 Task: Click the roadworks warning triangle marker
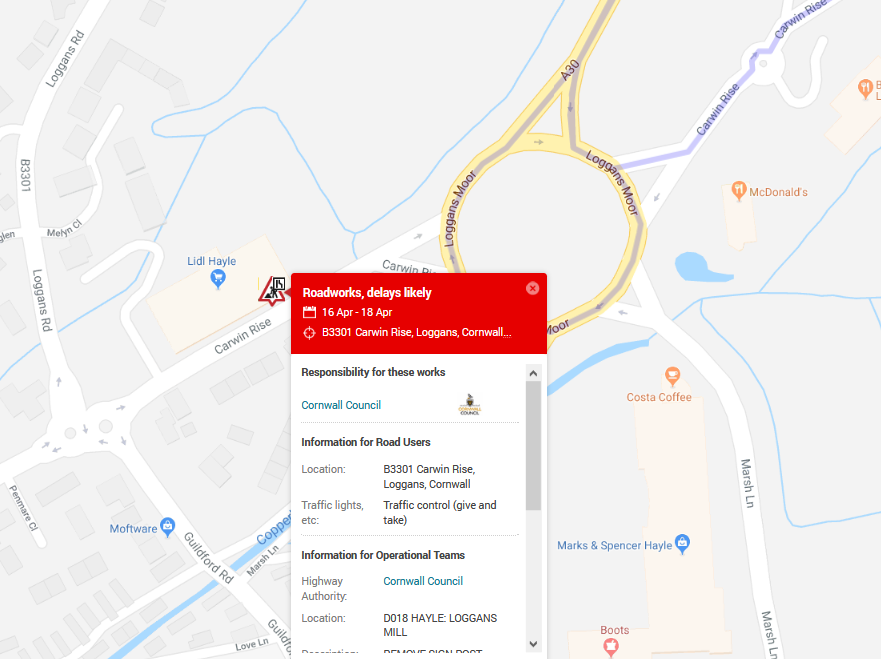click(273, 291)
